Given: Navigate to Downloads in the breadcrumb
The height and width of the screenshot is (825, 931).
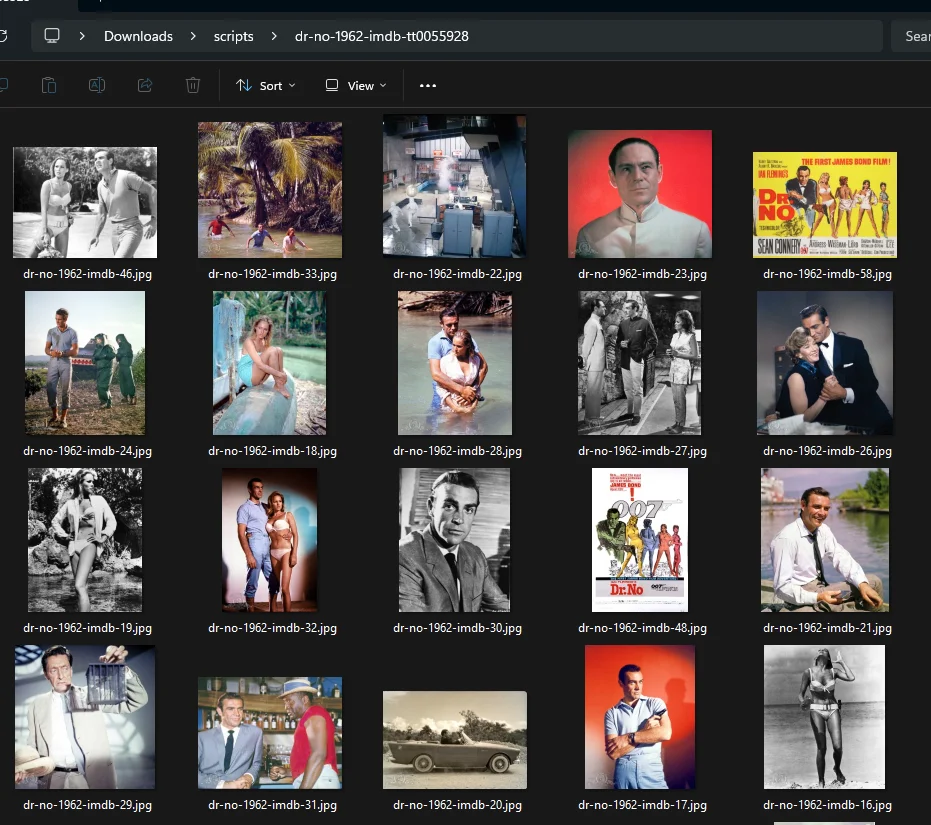Looking at the screenshot, I should pos(138,36).
